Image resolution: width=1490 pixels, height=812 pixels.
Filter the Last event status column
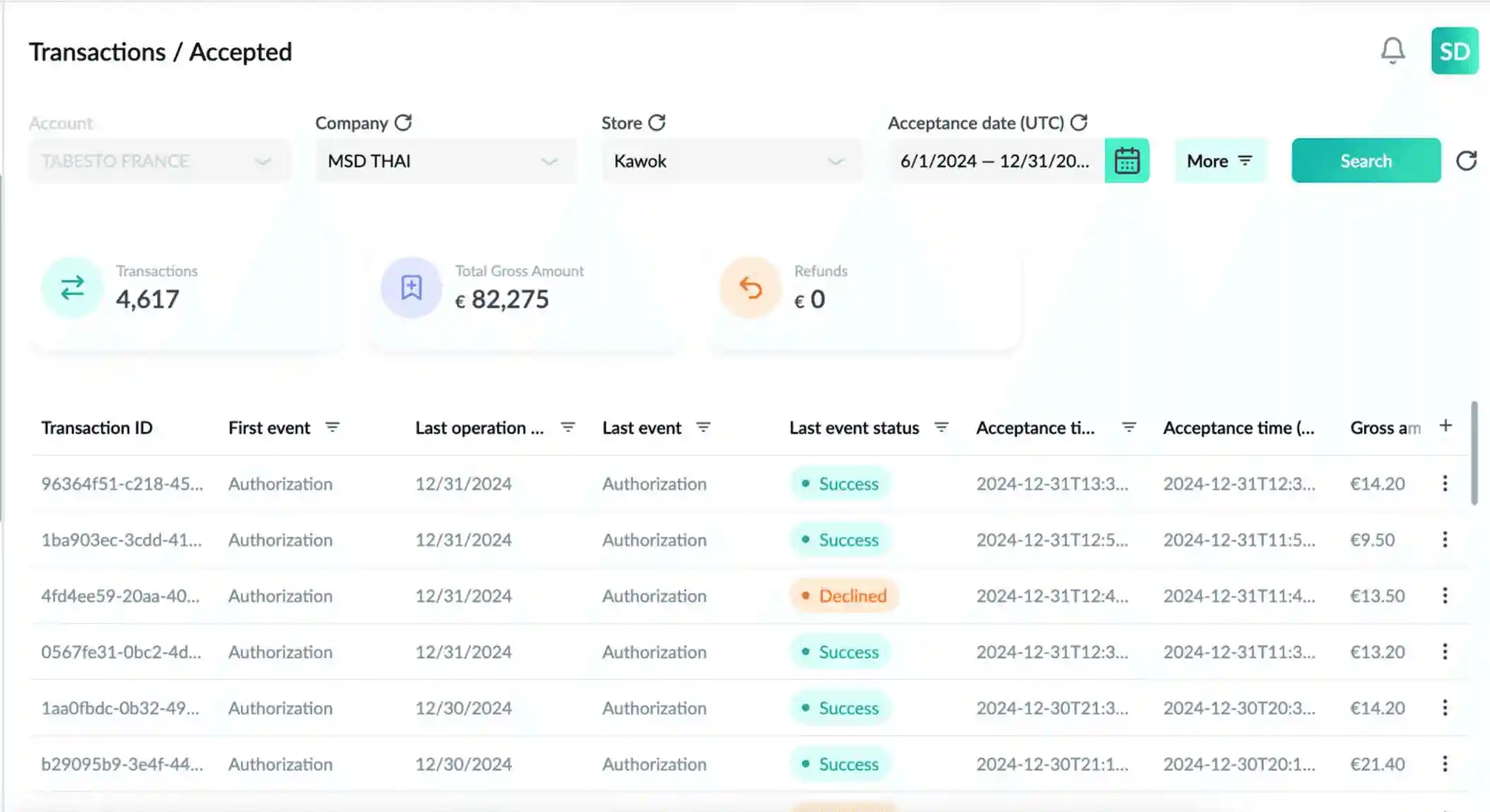click(x=941, y=427)
